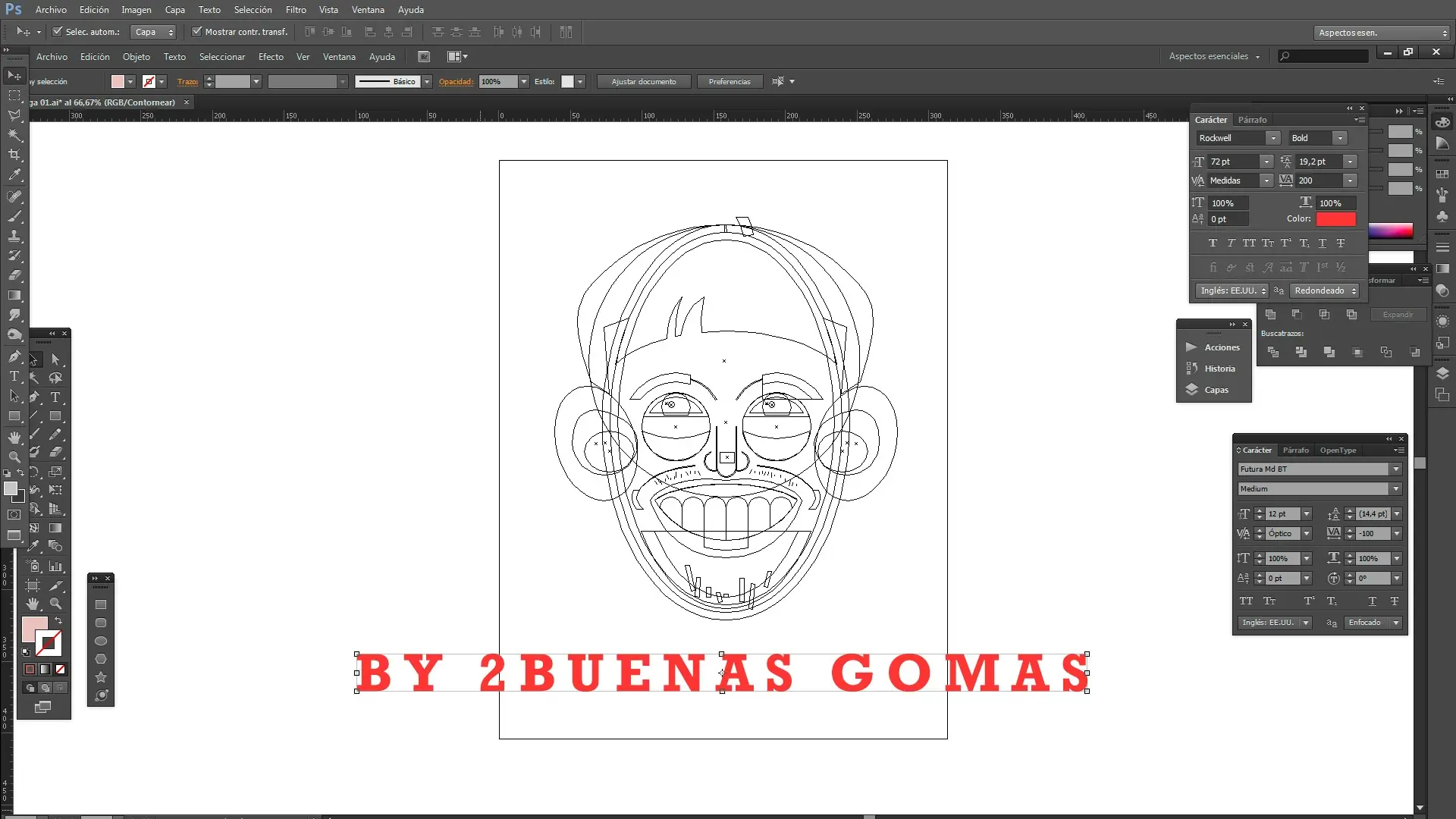Open the Bold font style dropdown

click(1340, 138)
